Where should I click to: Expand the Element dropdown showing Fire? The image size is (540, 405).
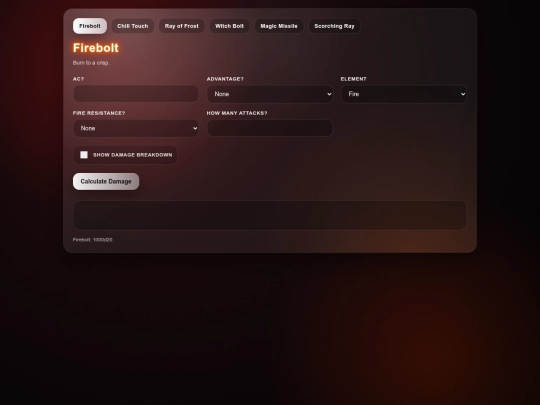pos(404,94)
